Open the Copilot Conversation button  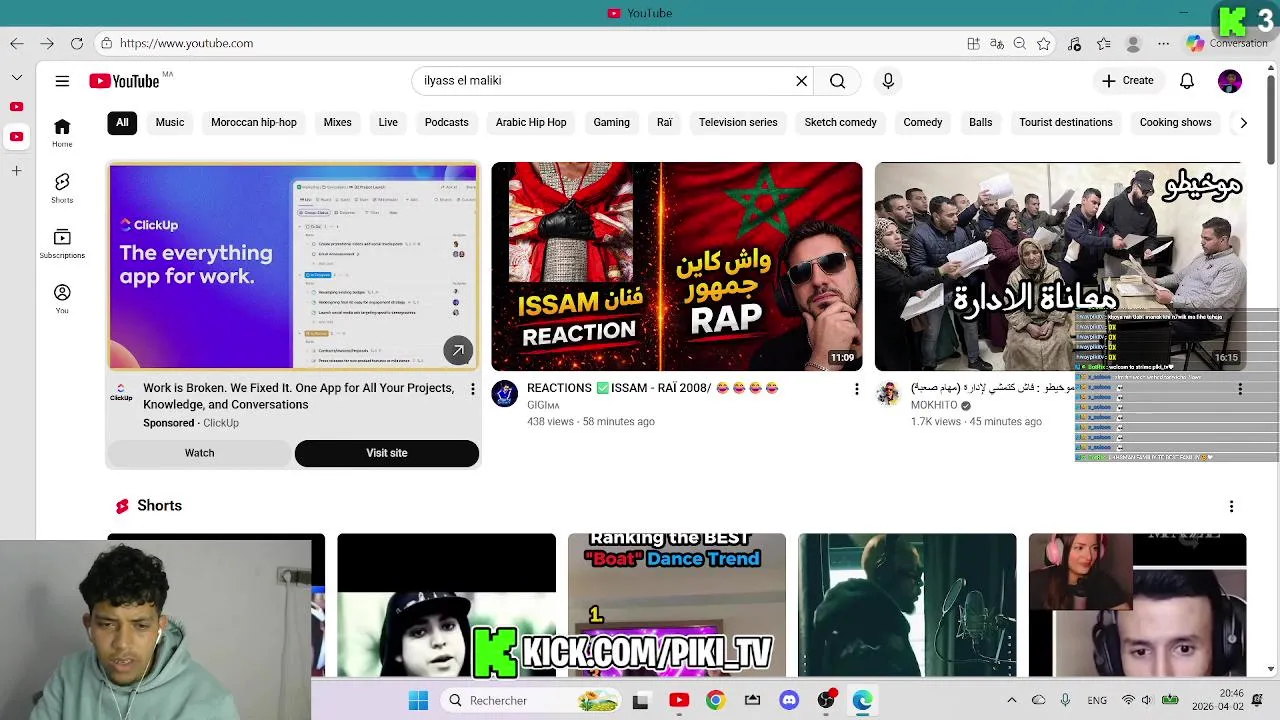click(x=1227, y=43)
